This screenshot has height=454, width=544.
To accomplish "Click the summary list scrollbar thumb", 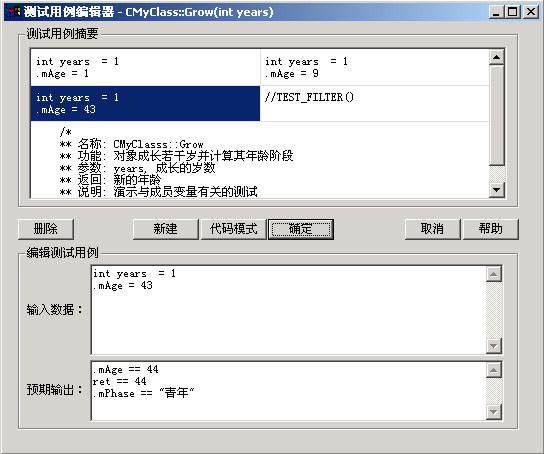I will point(496,115).
